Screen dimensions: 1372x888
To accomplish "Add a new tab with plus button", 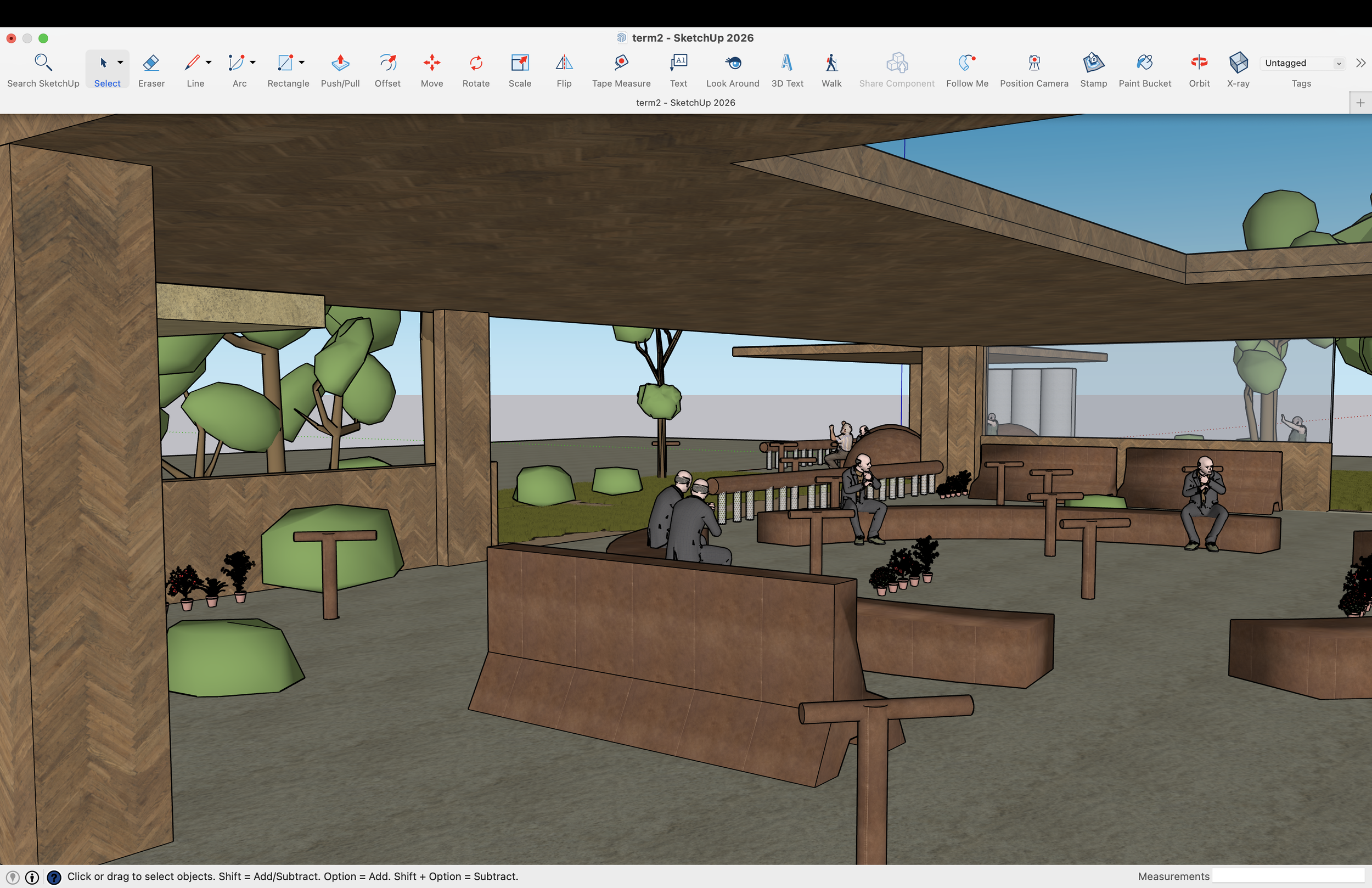I will click(x=1360, y=103).
